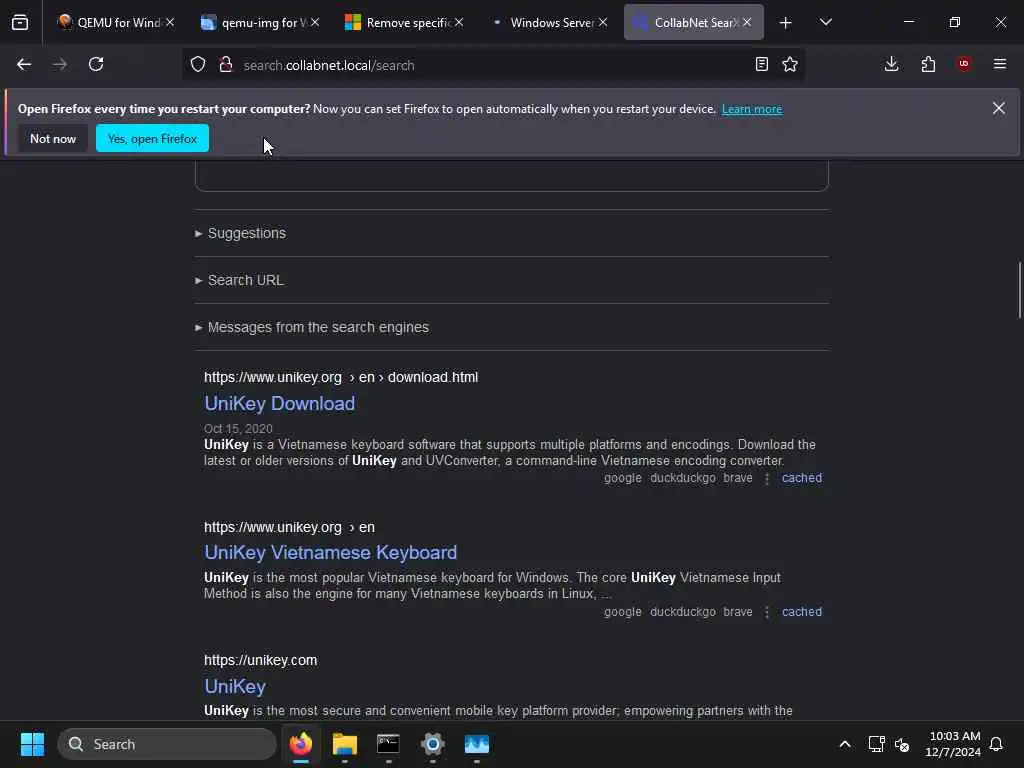The height and width of the screenshot is (768, 1024).
Task: Bookmark this page with star
Action: [x=790, y=65]
